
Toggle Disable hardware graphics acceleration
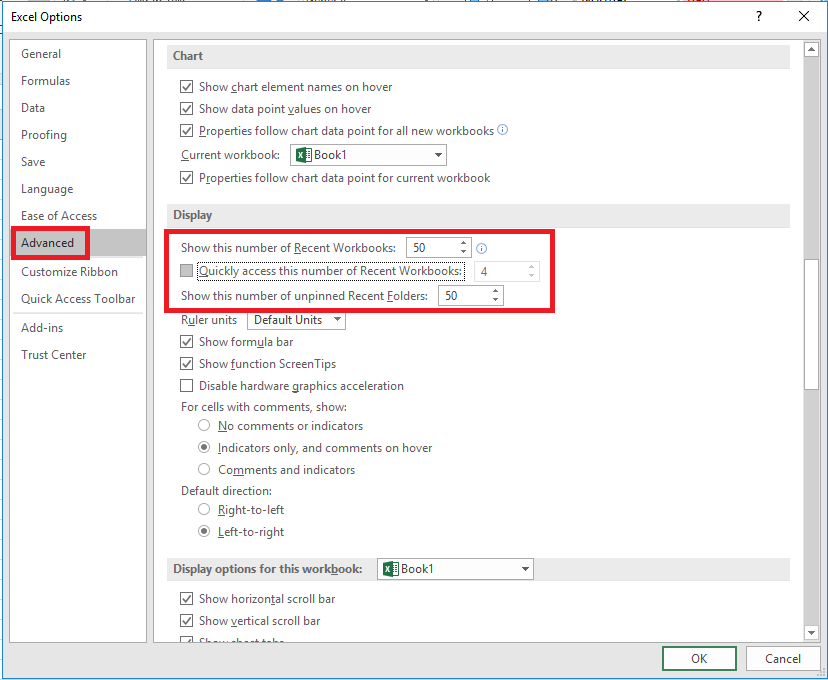(187, 386)
